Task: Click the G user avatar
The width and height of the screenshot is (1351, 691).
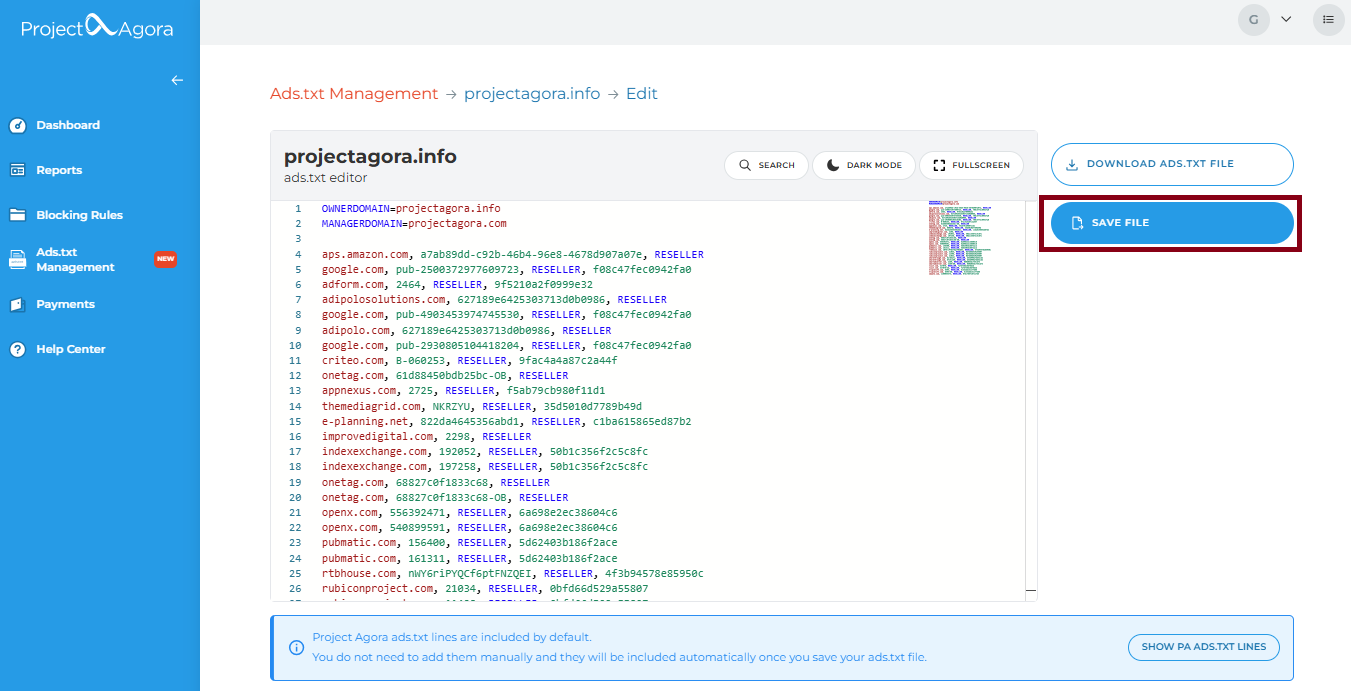Action: (1254, 19)
